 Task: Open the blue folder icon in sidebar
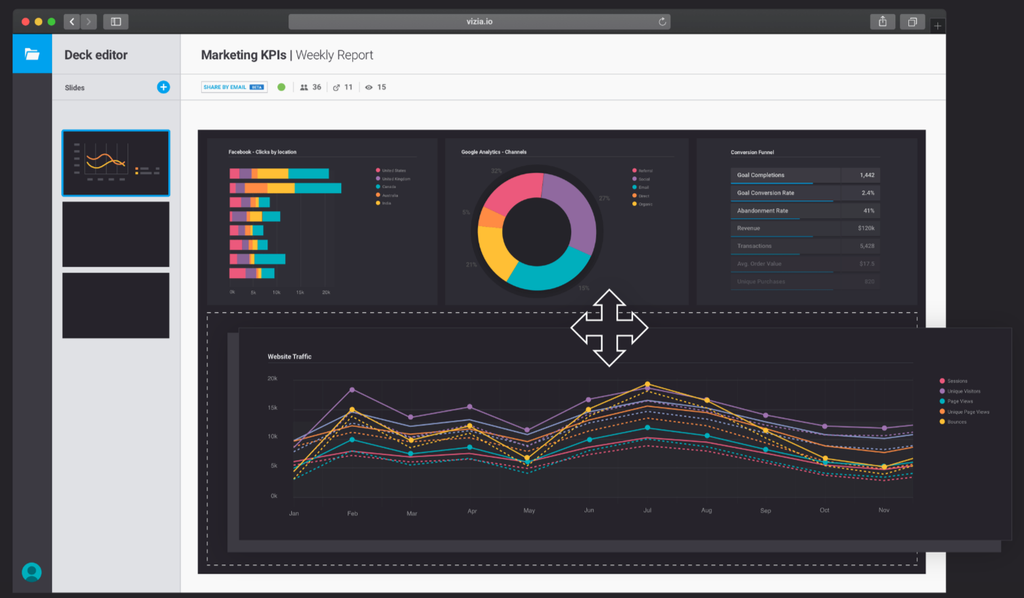coord(32,54)
